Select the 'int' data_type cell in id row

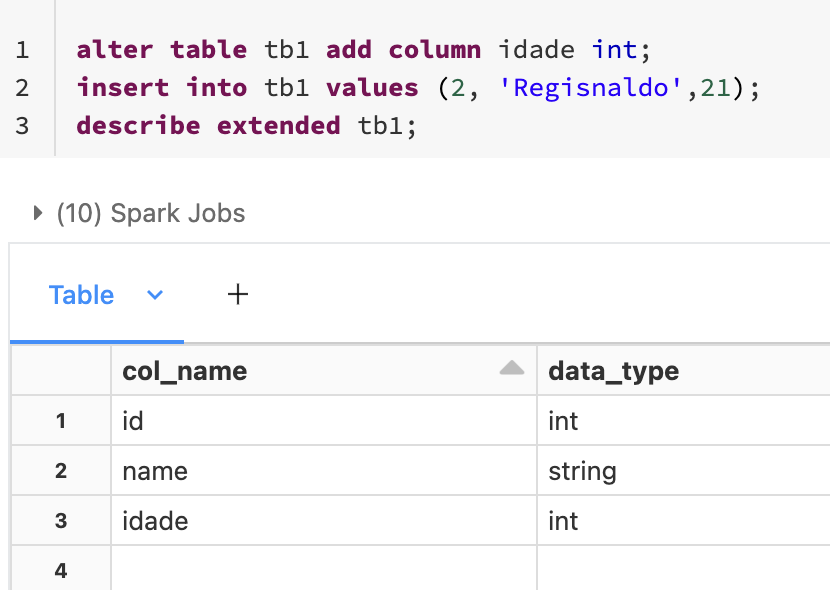[683, 421]
